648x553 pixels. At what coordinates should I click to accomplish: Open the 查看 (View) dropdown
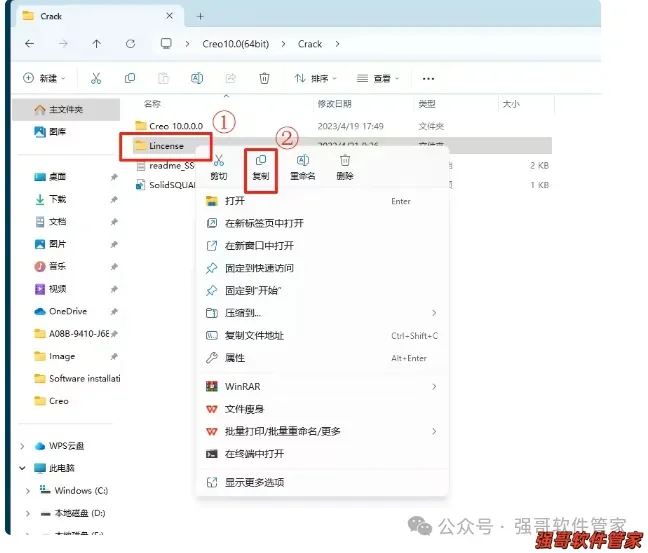[378, 78]
